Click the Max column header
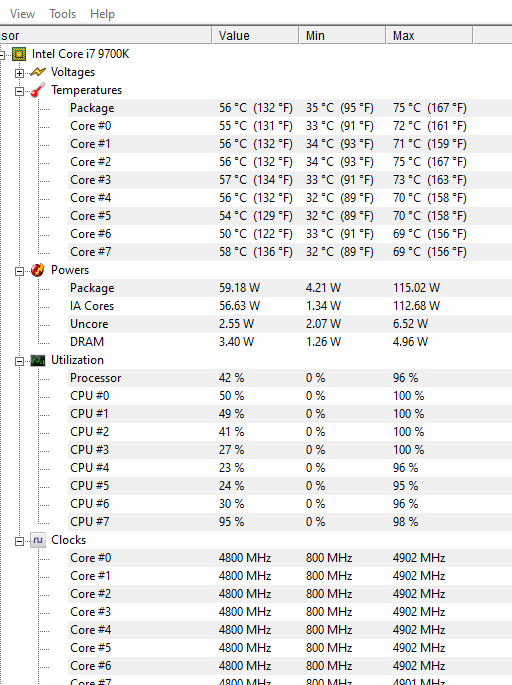The height and width of the screenshot is (685, 512). (x=429, y=35)
